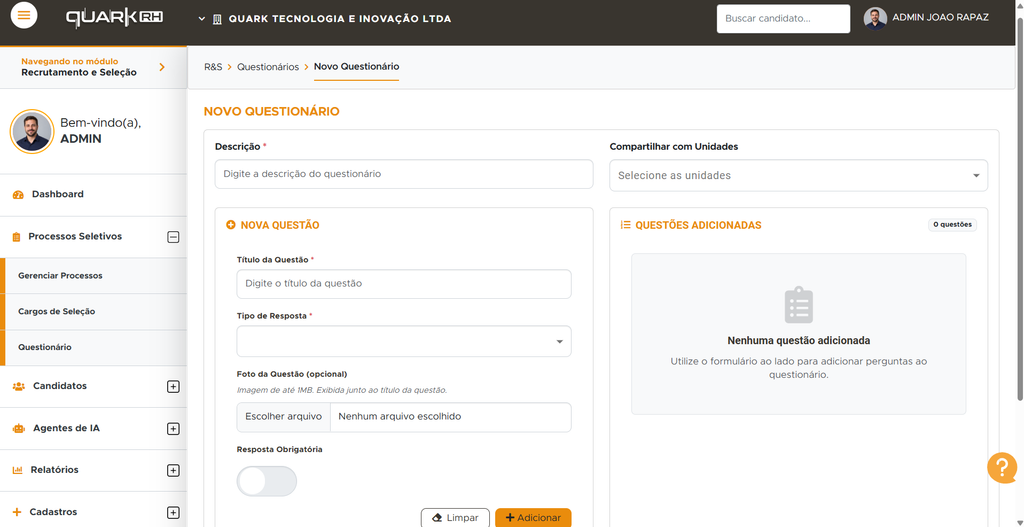The height and width of the screenshot is (527, 1024).
Task: Focus the Buscar candidato search field
Action: (783, 19)
